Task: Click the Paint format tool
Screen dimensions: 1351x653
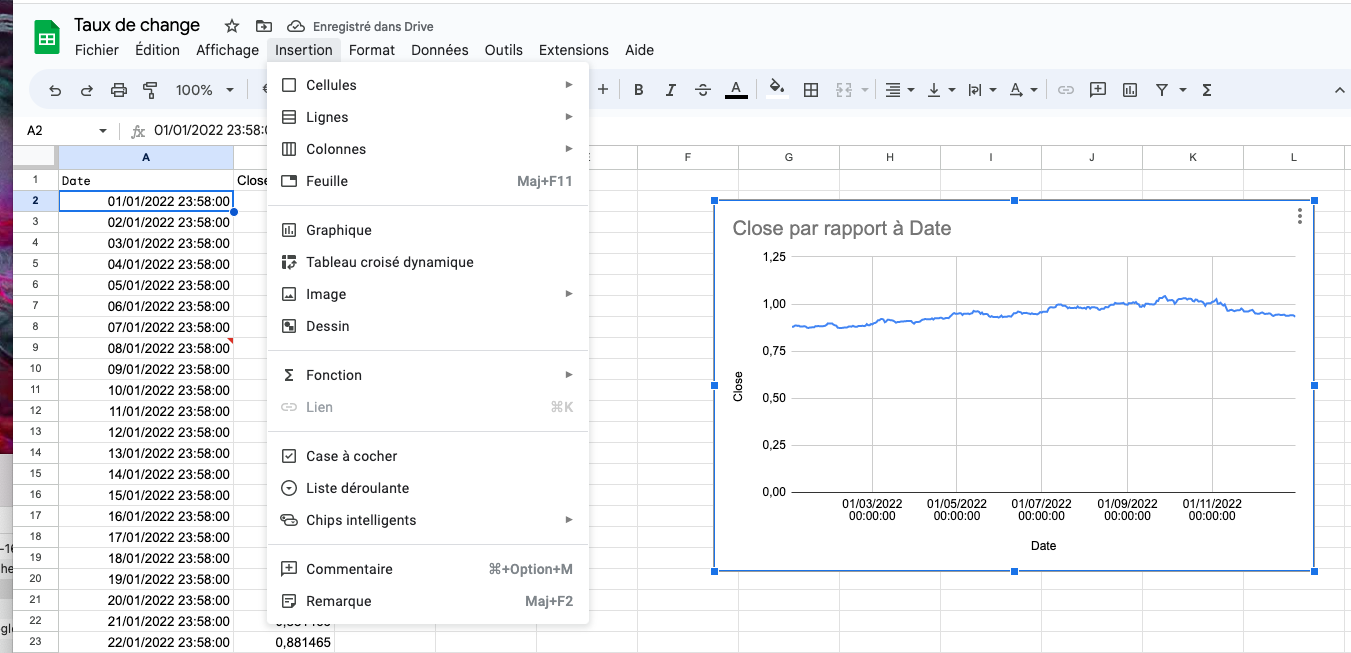Action: pyautogui.click(x=151, y=89)
